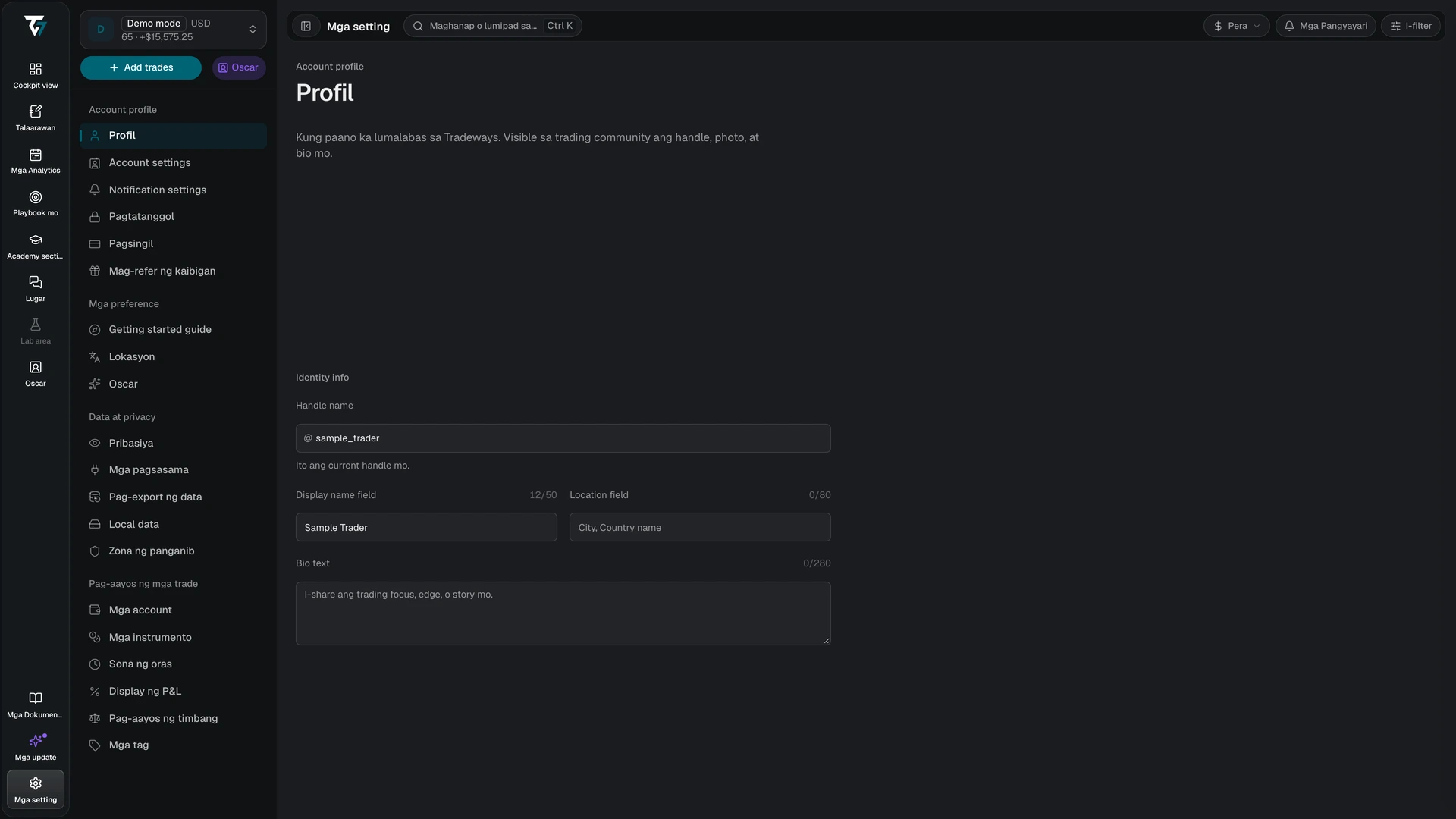Focus the Bio text area
The height and width of the screenshot is (819, 1456).
click(563, 613)
